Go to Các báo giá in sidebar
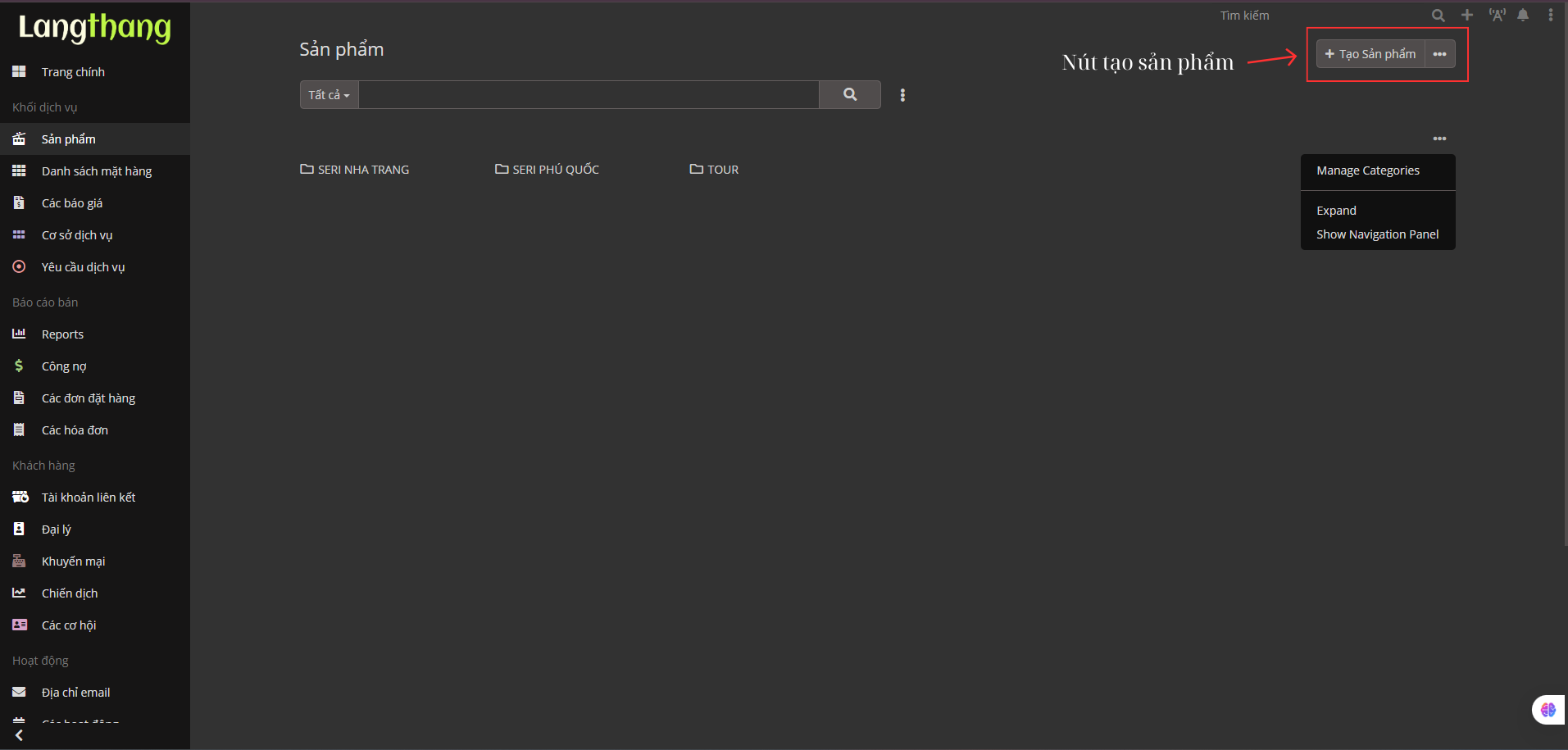 [72, 203]
